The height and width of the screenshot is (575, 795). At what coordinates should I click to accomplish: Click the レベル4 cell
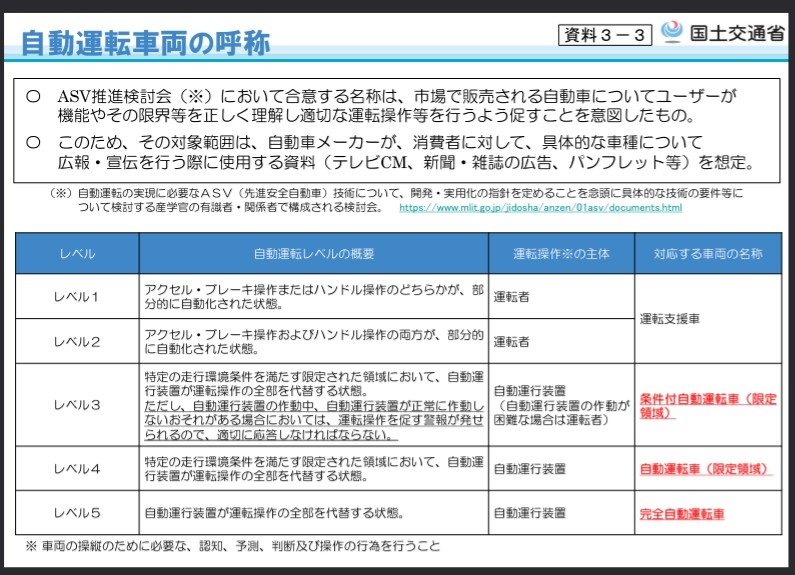click(x=77, y=469)
